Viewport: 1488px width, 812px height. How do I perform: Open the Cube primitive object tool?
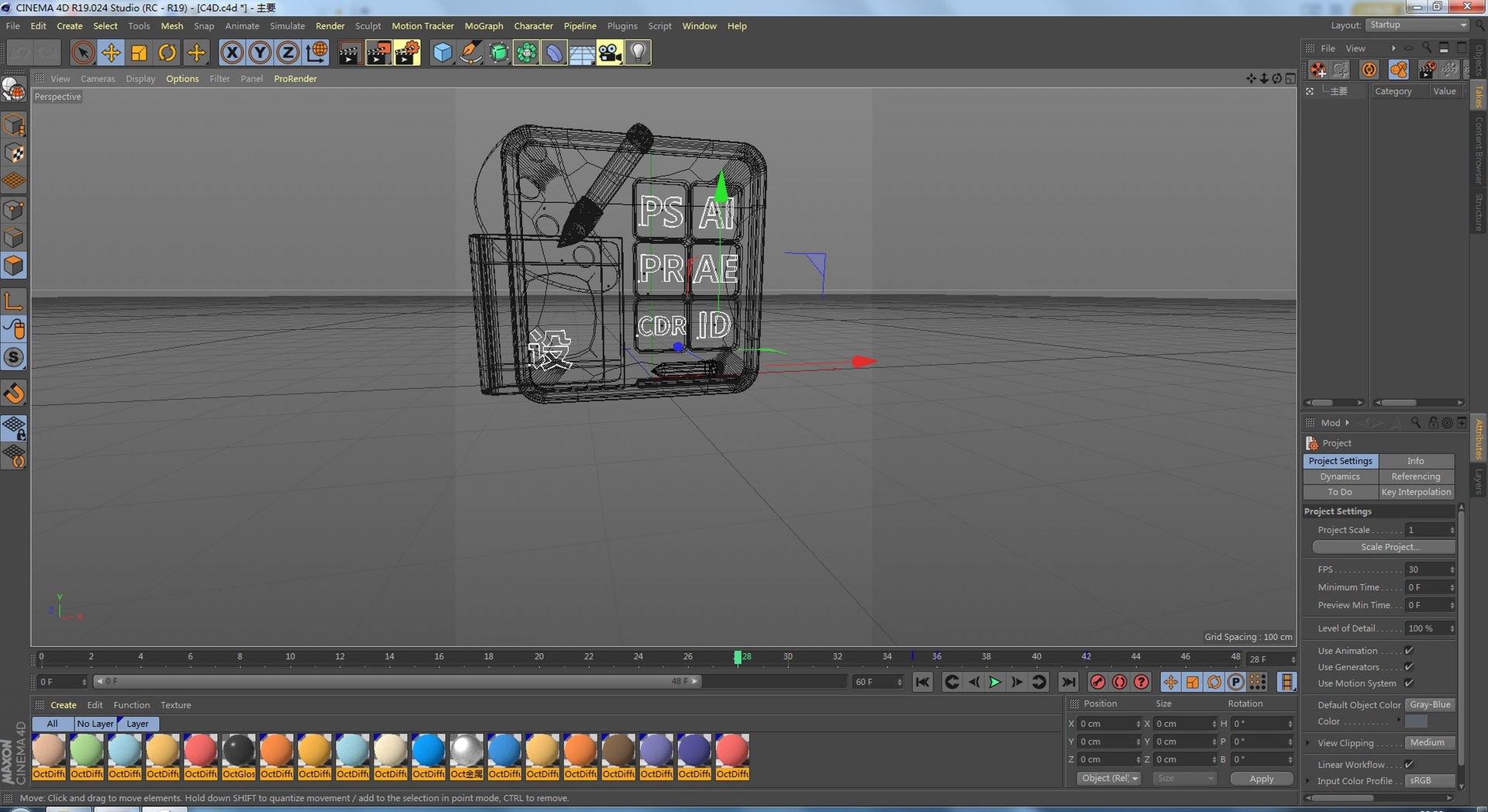tap(443, 53)
